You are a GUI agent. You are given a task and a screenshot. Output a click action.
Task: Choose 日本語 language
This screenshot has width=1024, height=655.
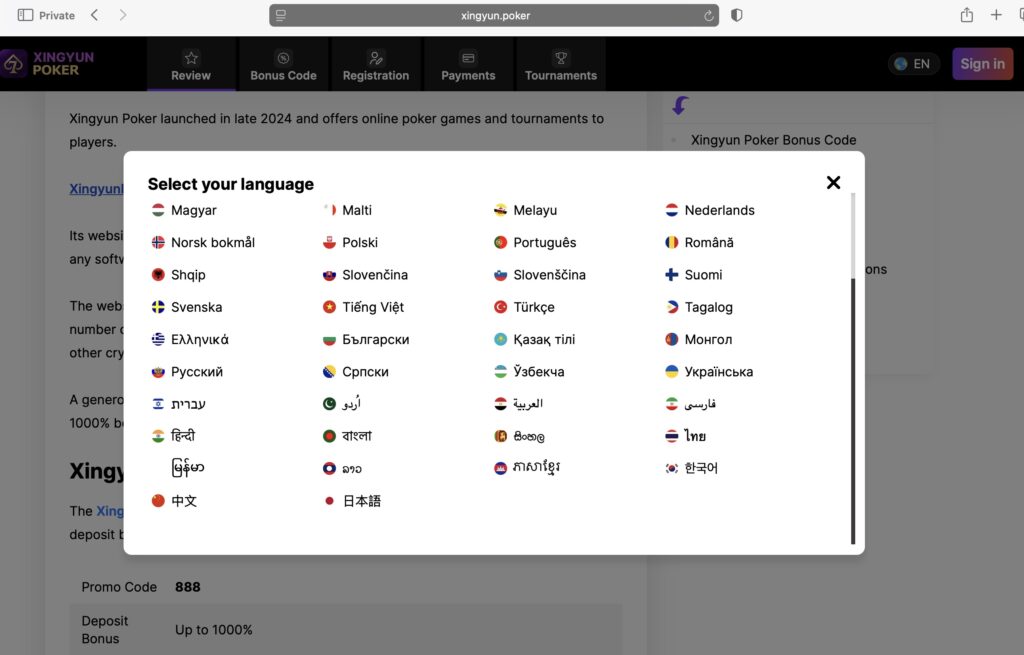(x=361, y=501)
